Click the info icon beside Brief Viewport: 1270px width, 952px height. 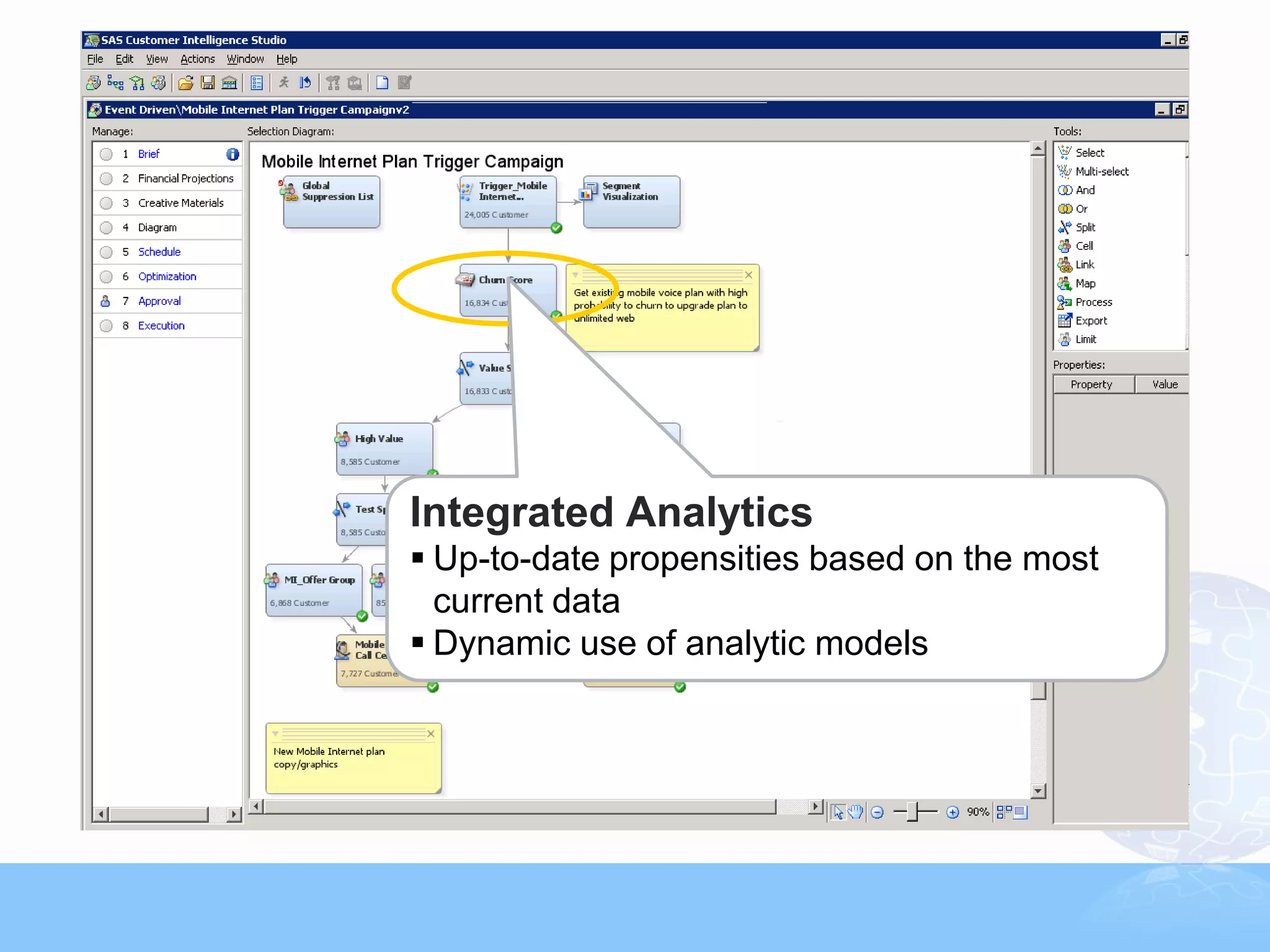click(x=233, y=154)
